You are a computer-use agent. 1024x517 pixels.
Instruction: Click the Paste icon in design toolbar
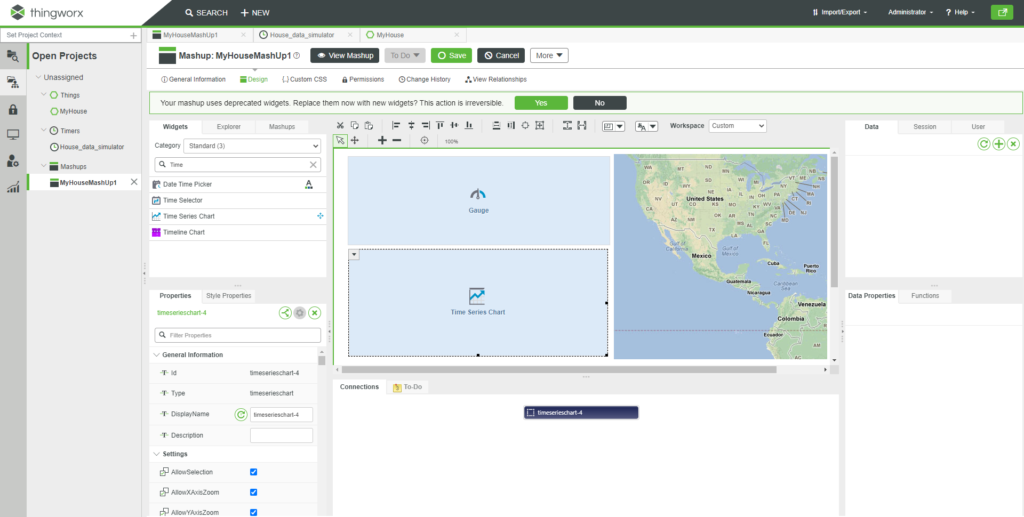(x=368, y=125)
